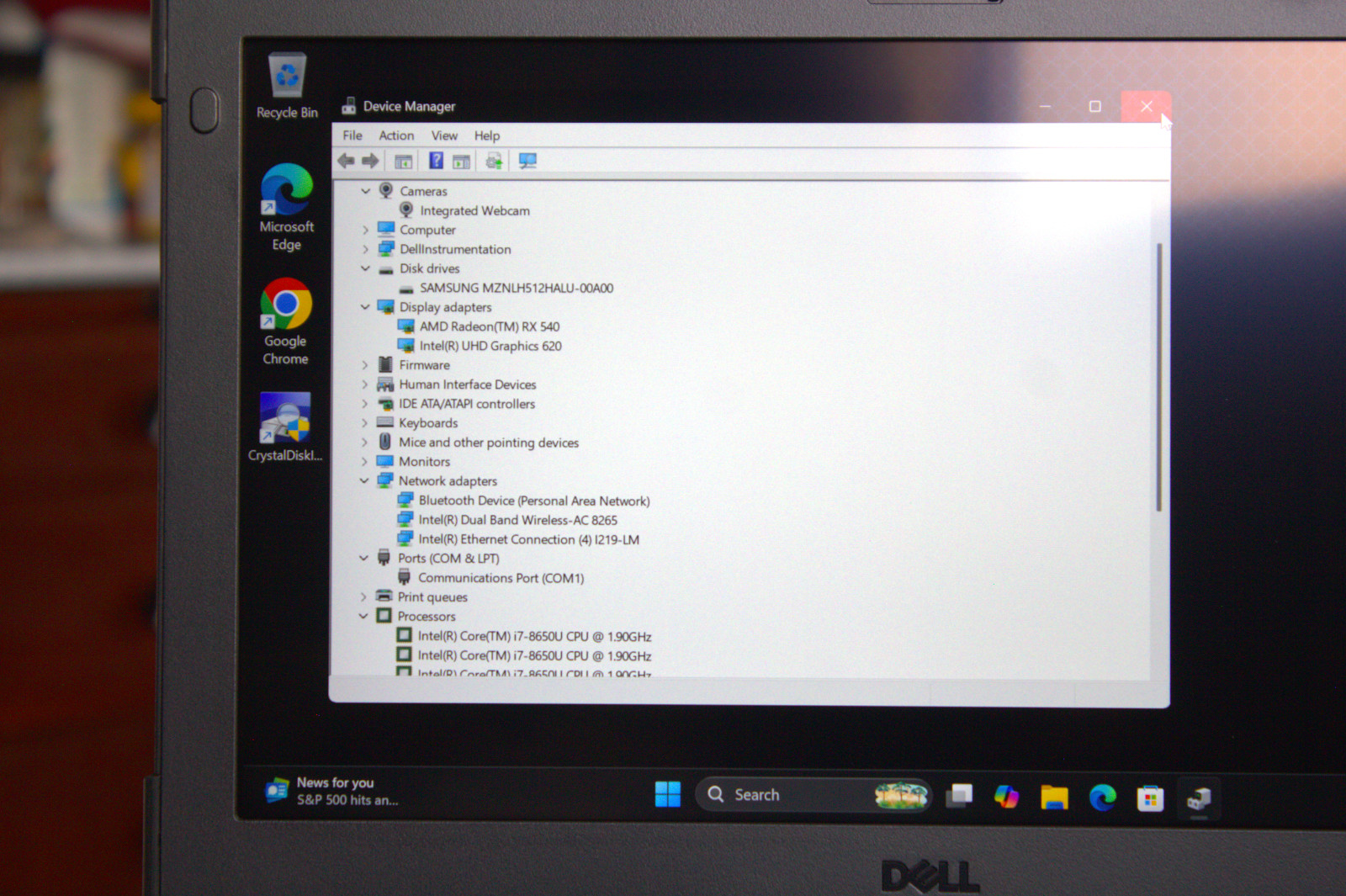Click Scan for hardware changes monitor icon

tap(527, 161)
